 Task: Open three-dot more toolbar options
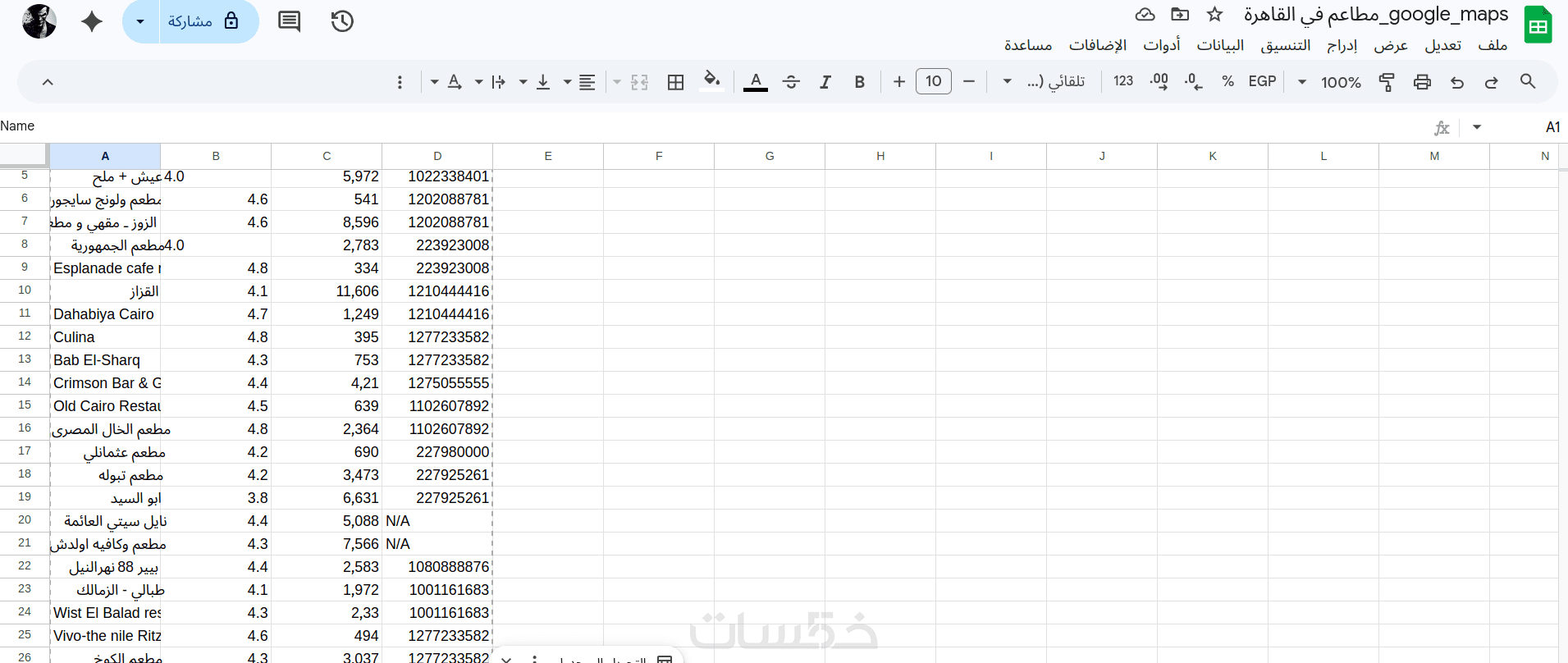(400, 82)
